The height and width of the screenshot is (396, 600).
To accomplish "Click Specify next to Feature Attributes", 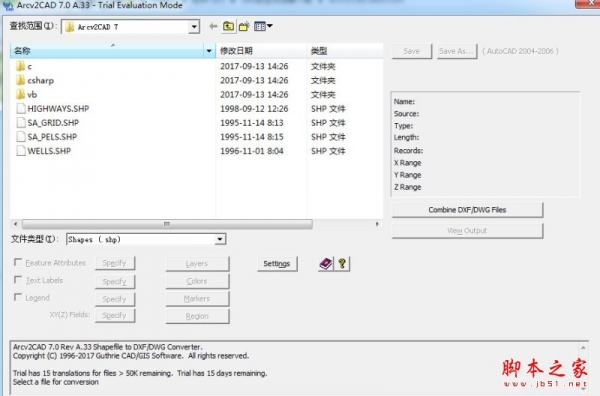I will [x=115, y=263].
